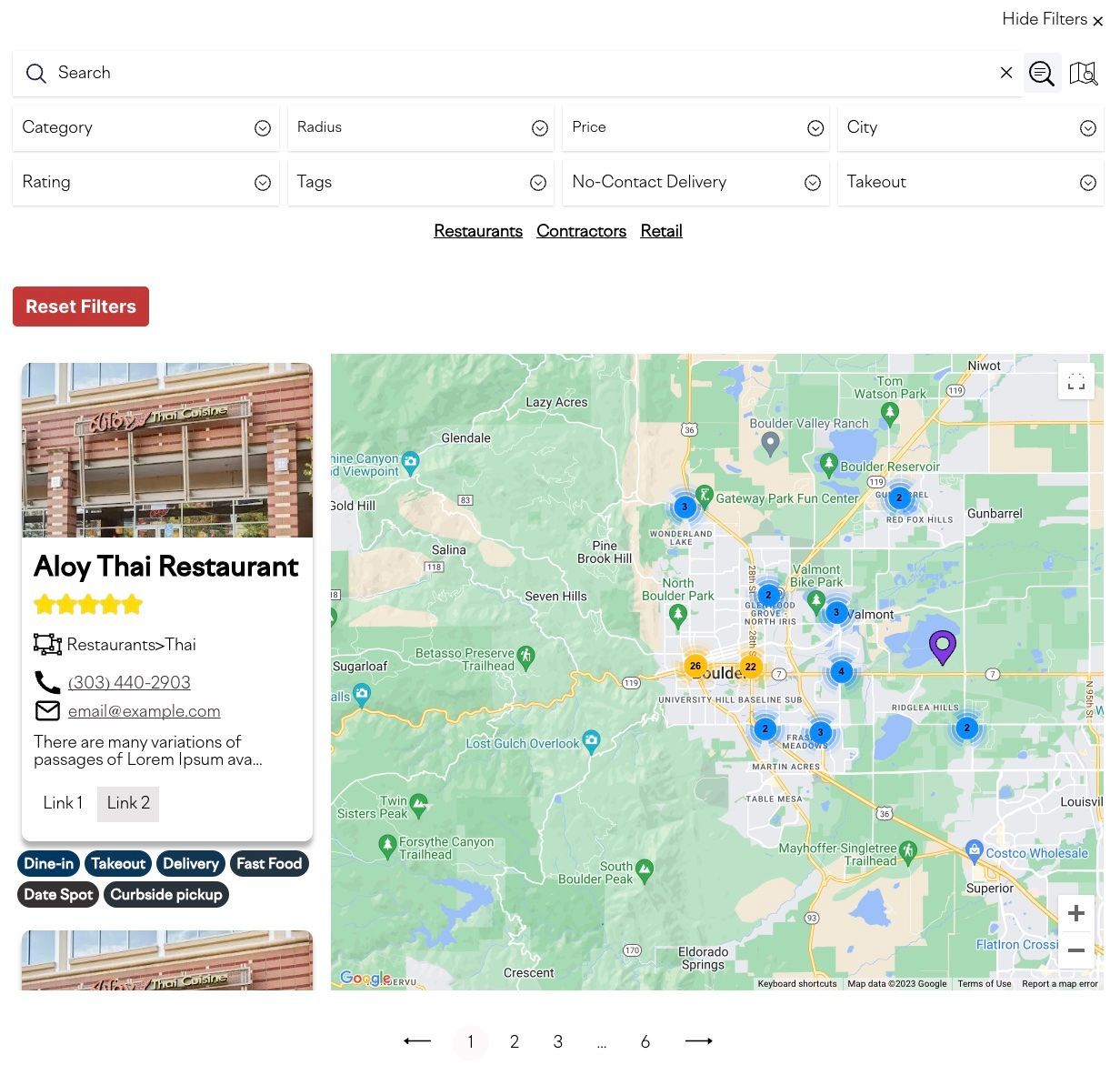
Task: Click Hide Filters close icon
Action: click(1098, 21)
